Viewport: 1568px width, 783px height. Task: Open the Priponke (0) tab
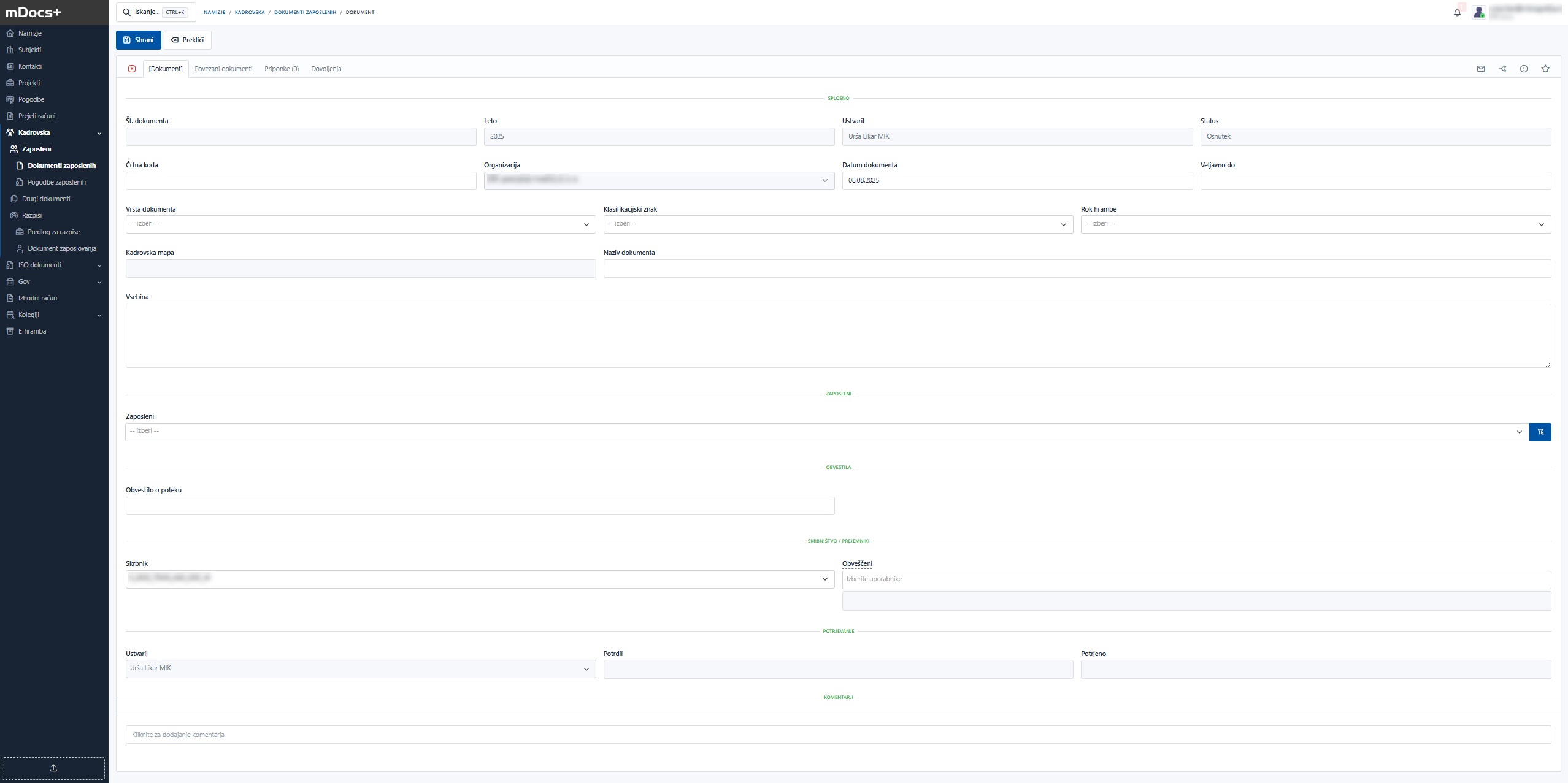click(x=282, y=69)
